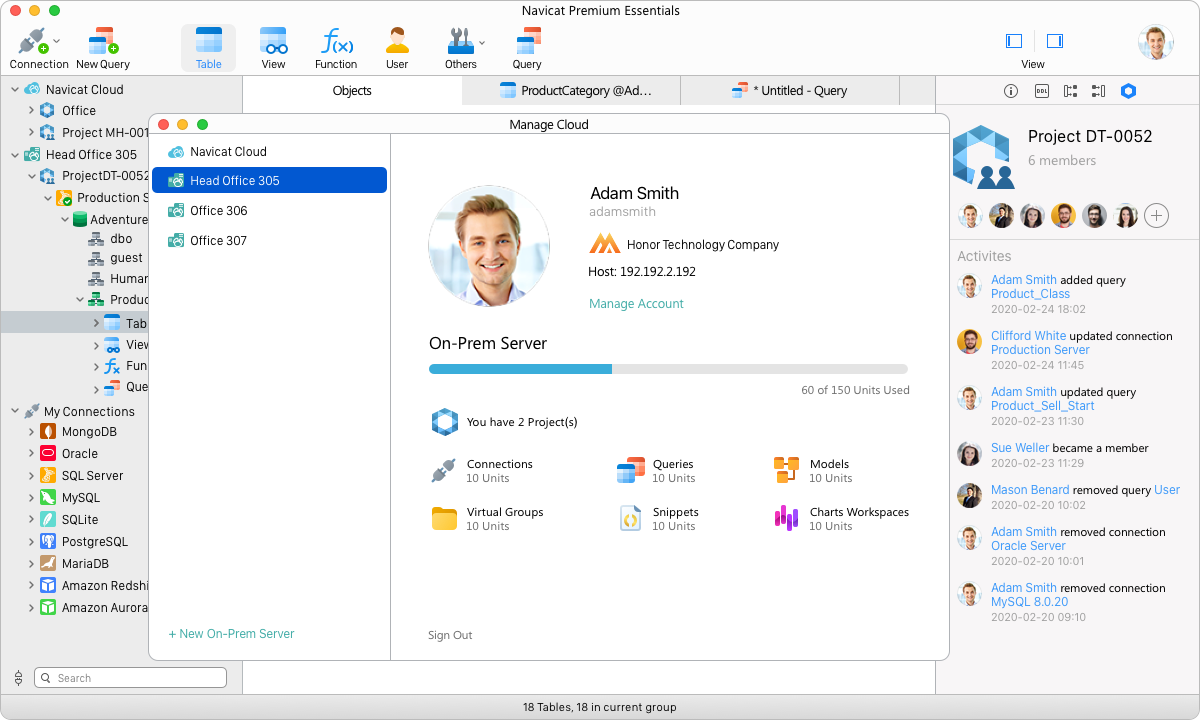
Task: Click the New Query toolbar icon
Action: [x=103, y=48]
